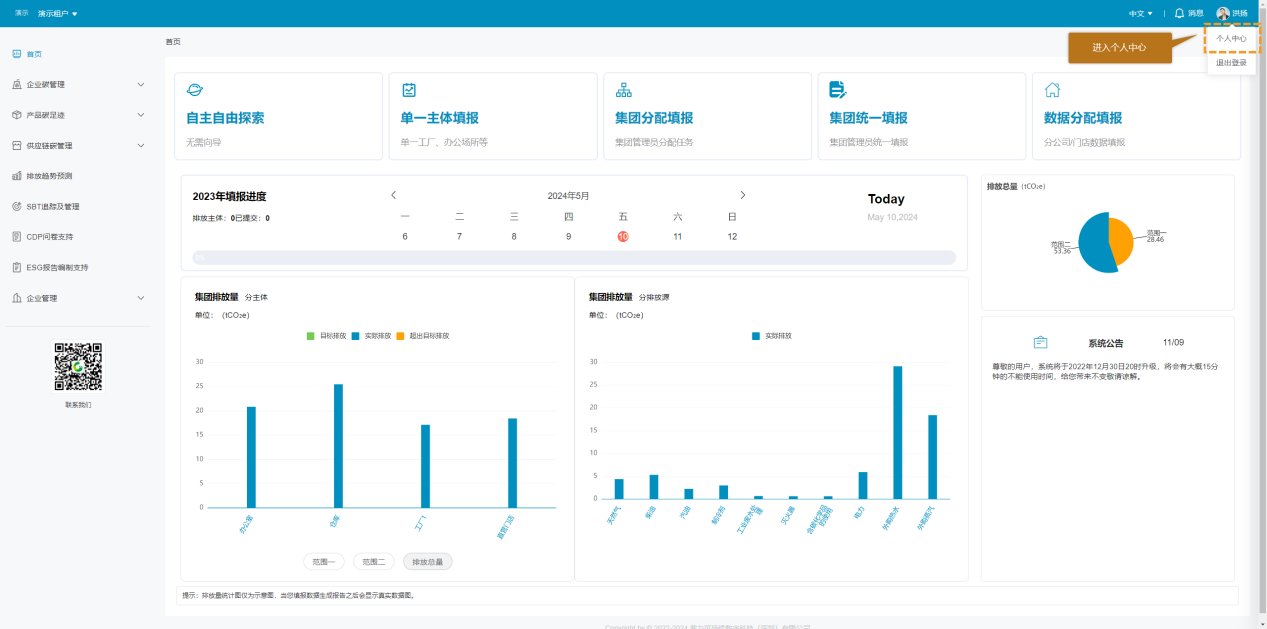Image resolution: width=1267 pixels, height=629 pixels.
Task: Go to next week in the calendar
Action: pyautogui.click(x=742, y=195)
